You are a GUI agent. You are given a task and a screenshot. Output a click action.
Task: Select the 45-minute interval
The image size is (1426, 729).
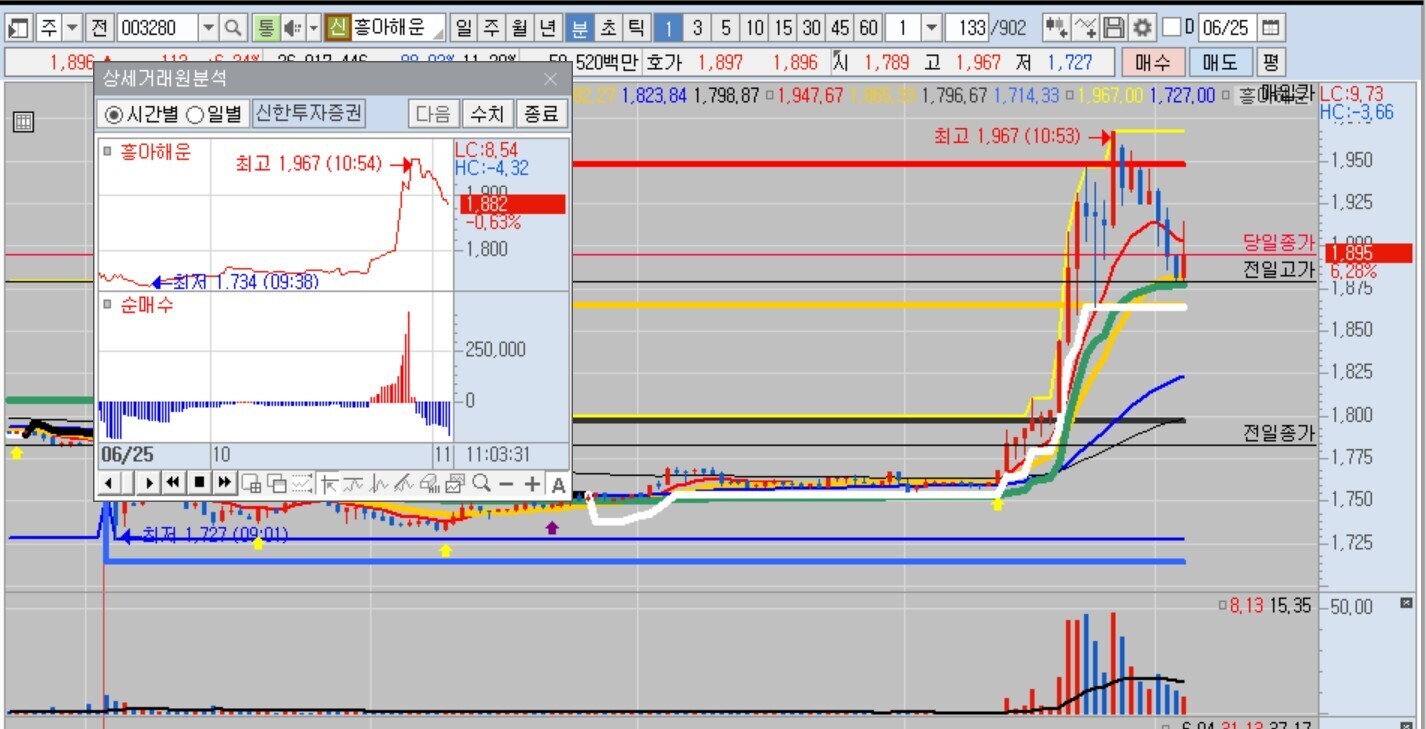coord(839,27)
